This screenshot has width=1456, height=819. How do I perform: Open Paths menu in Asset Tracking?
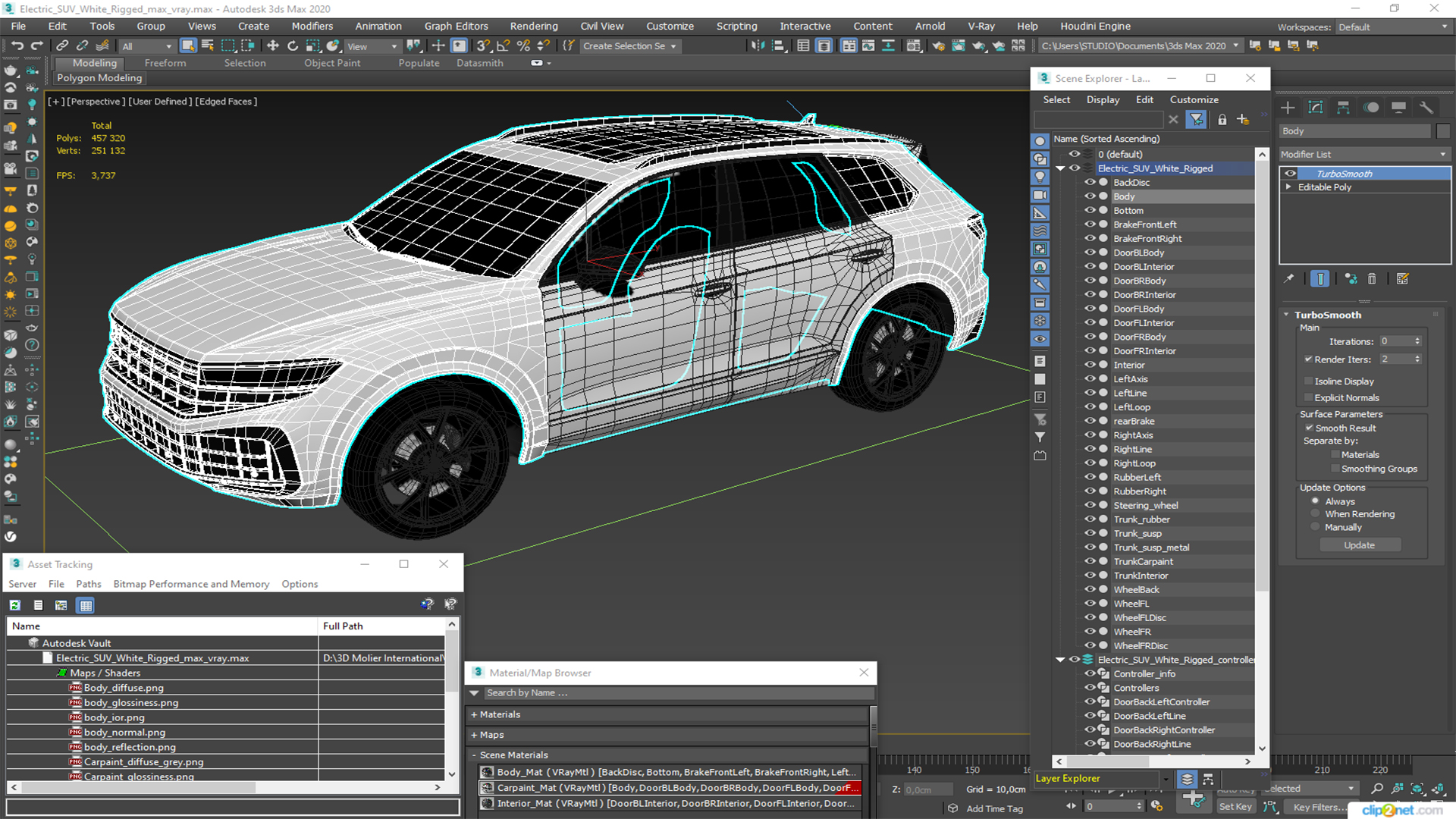point(89,584)
